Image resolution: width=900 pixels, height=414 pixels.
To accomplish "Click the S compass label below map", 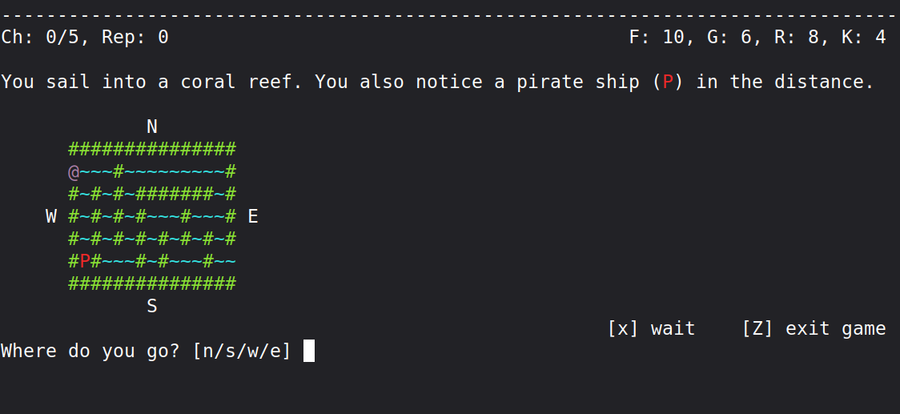I will click(152, 306).
